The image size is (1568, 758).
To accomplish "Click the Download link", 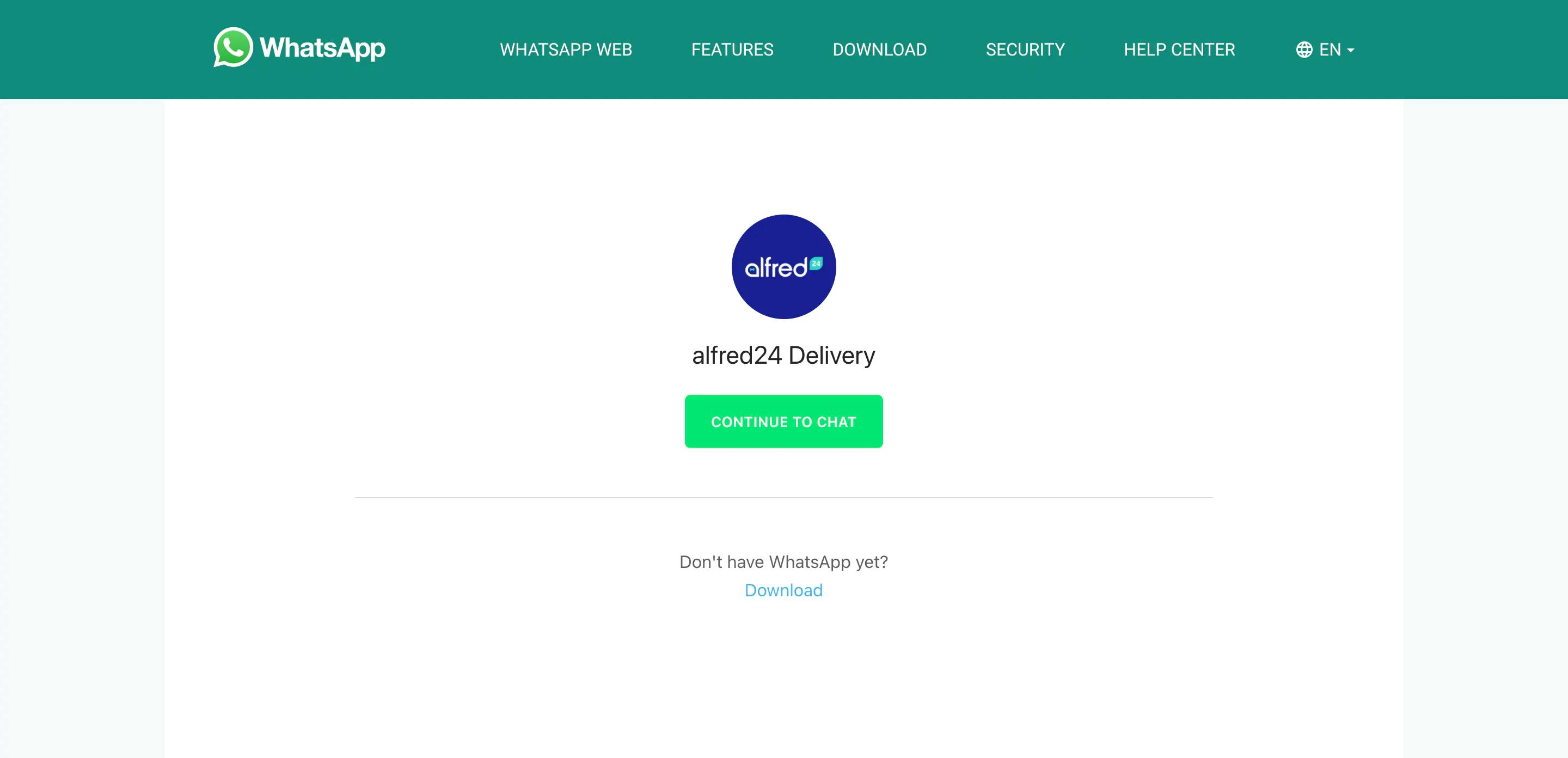I will tap(783, 590).
